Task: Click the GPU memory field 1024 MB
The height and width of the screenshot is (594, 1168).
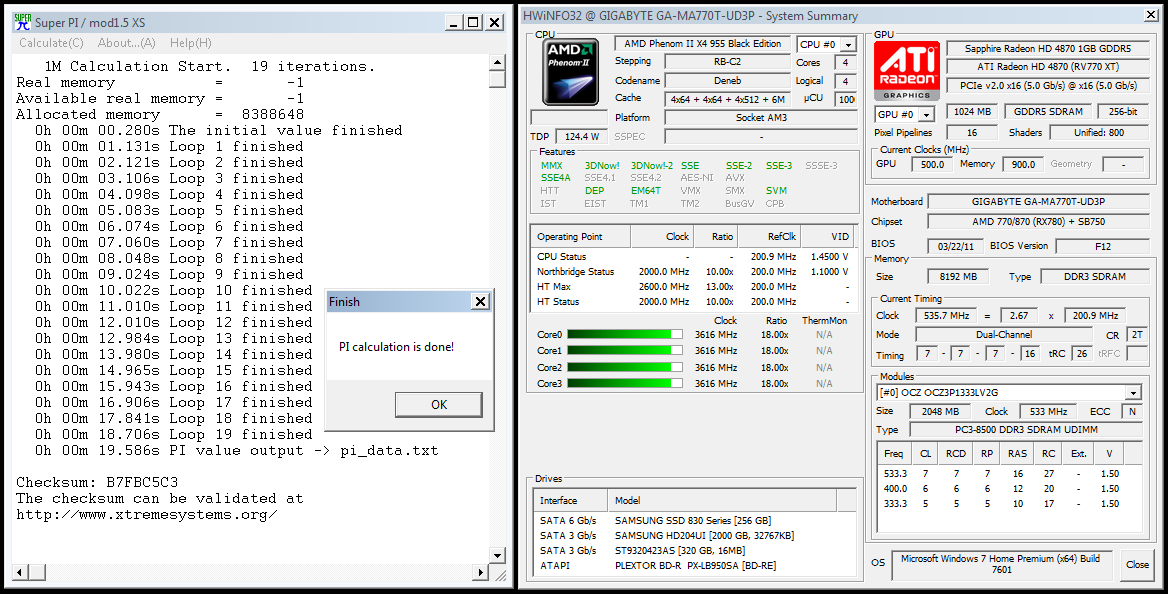Action: click(x=973, y=112)
